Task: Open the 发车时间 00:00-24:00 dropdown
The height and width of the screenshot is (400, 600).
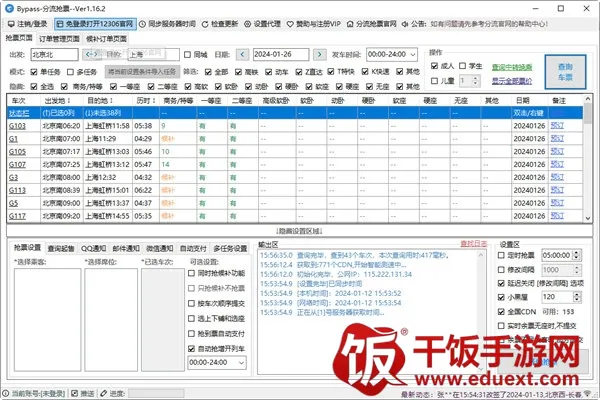Action: pos(413,55)
